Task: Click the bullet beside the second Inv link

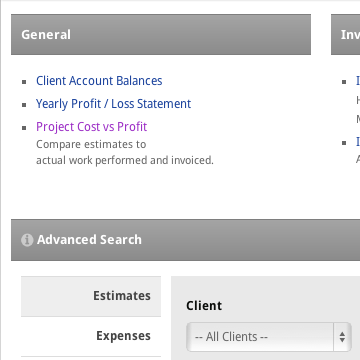Action: point(344,143)
